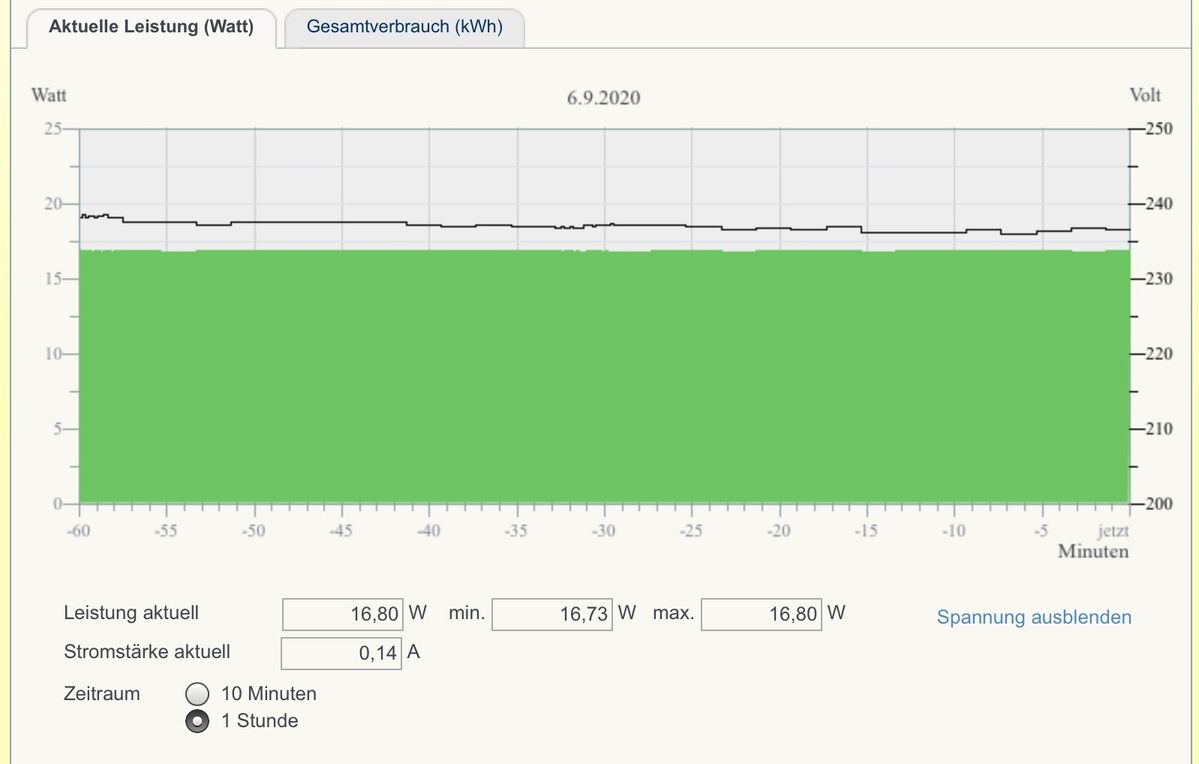Image resolution: width=1199 pixels, height=764 pixels.
Task: Hide voltage via Spannung ausblenden link
Action: coord(1033,617)
